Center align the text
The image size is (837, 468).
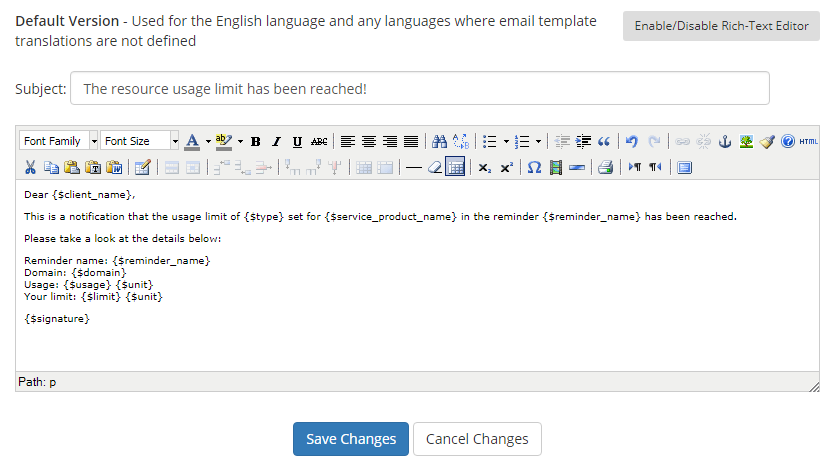pos(369,141)
